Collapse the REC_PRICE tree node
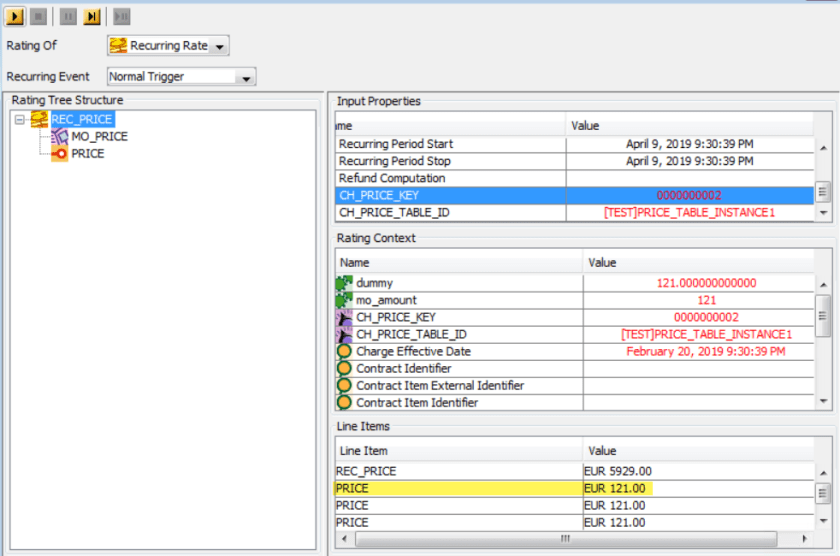840x556 pixels. 20,119
